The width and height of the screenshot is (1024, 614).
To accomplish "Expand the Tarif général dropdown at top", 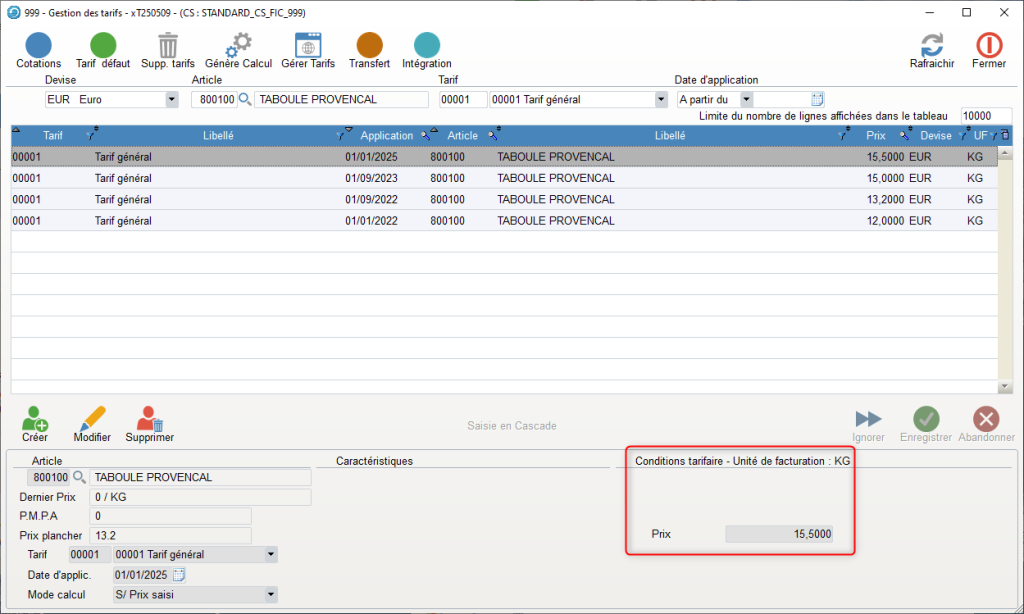I will (661, 100).
